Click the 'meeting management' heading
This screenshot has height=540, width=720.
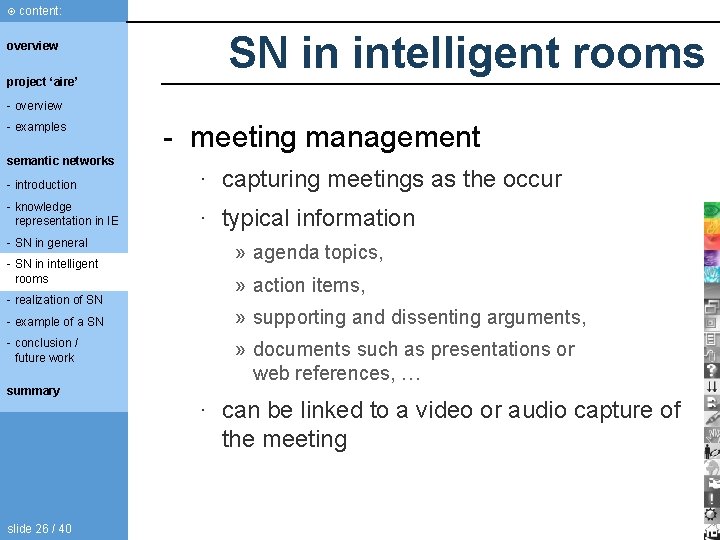tap(335, 137)
